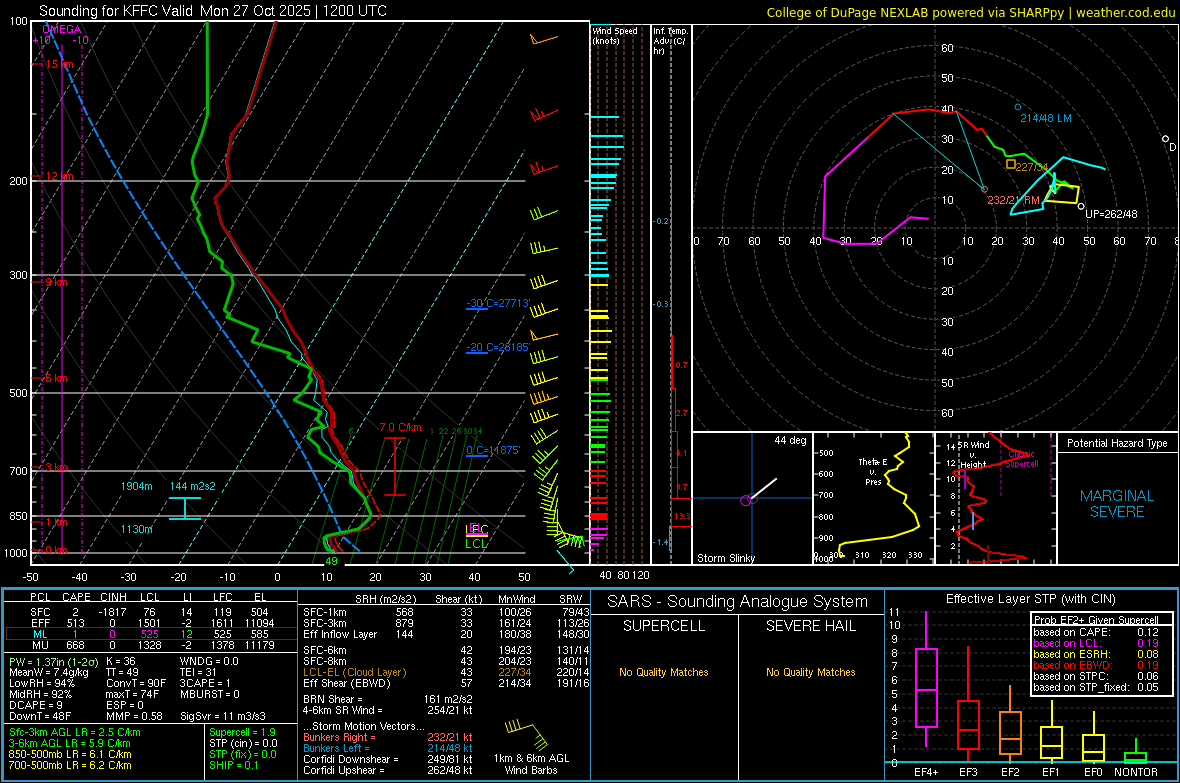
Task: Click the MeanW = 7.4g/kg value
Action: click(49, 672)
